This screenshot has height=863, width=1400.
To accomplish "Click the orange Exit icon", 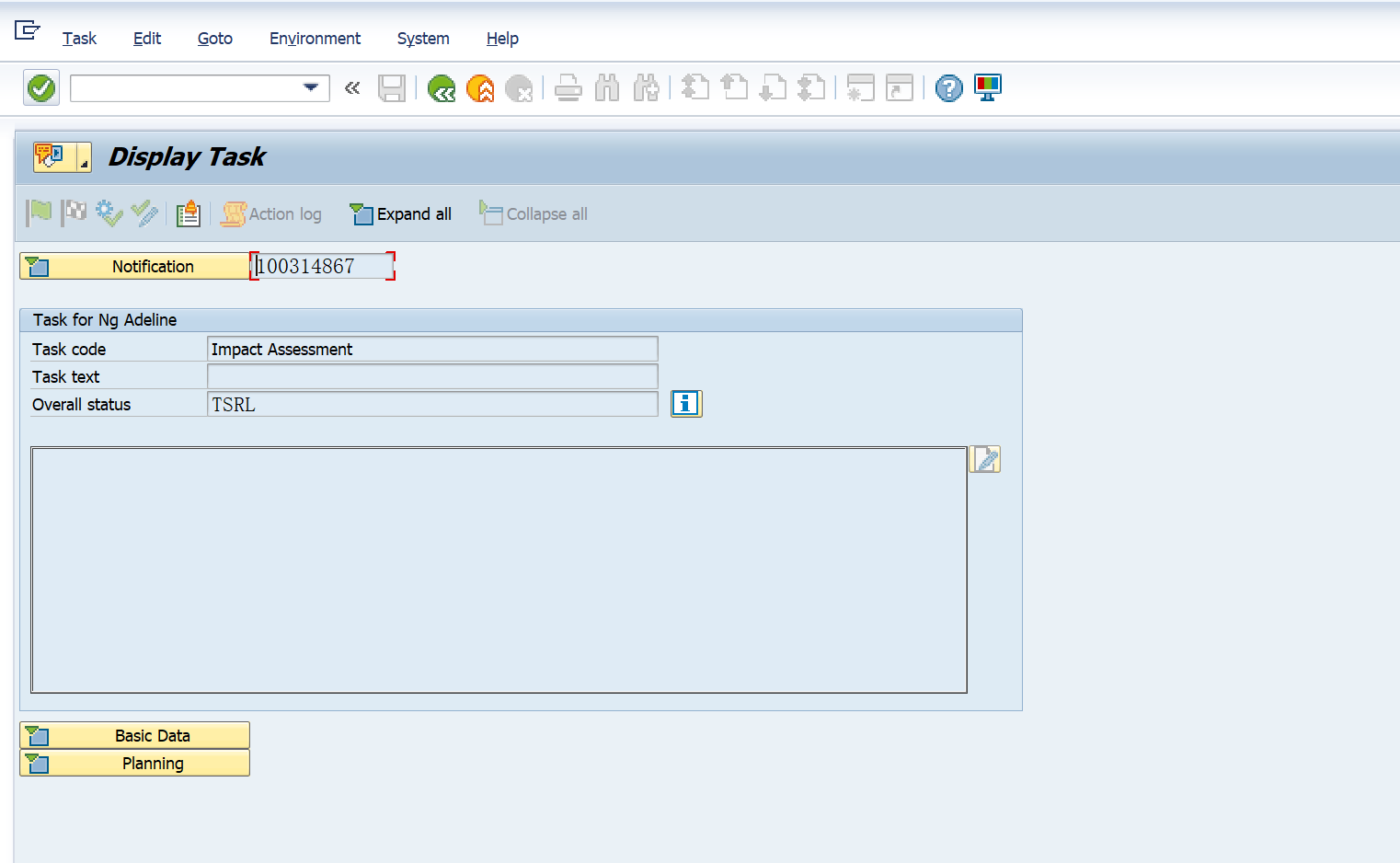I will [480, 88].
